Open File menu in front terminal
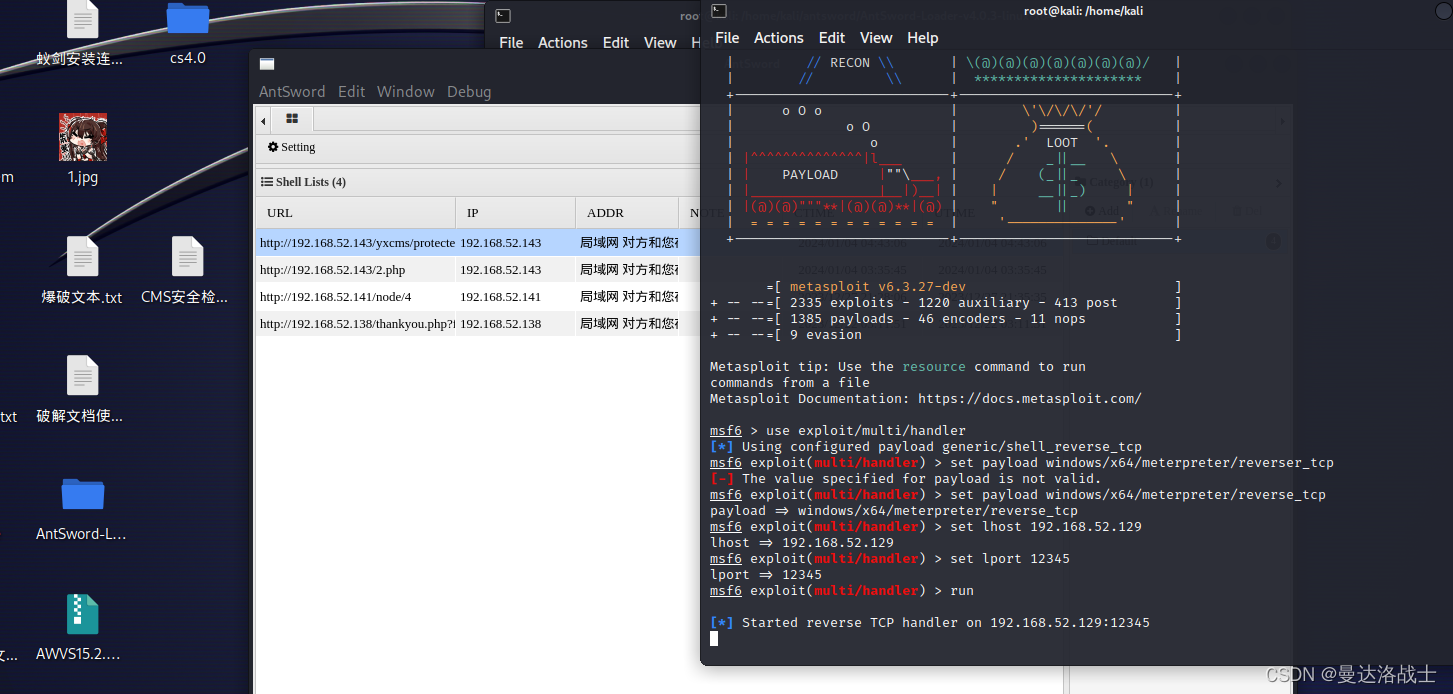 (x=727, y=37)
